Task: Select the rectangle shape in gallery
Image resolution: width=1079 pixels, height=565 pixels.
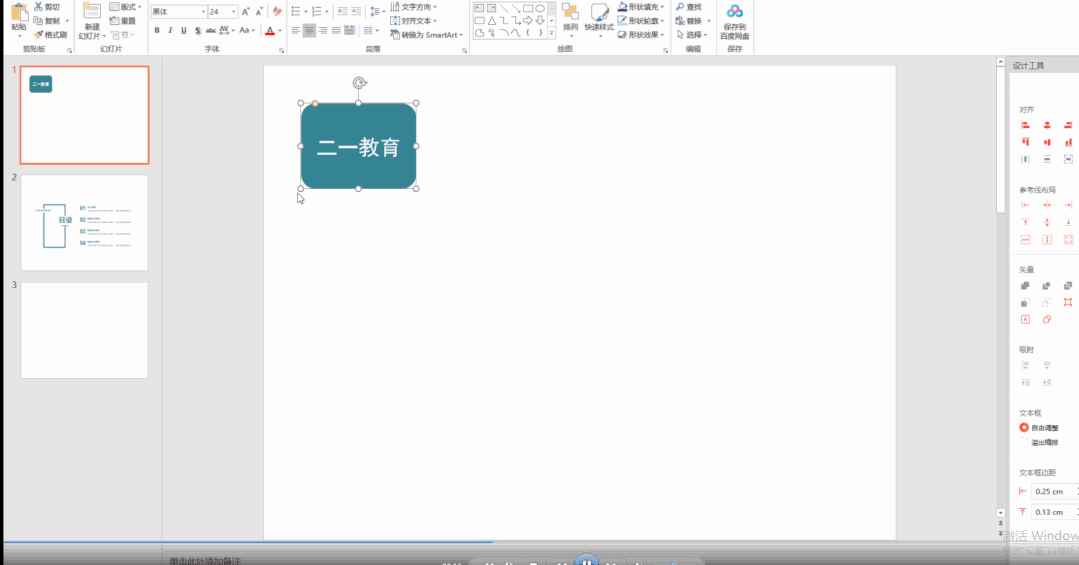Action: pyautogui.click(x=528, y=8)
